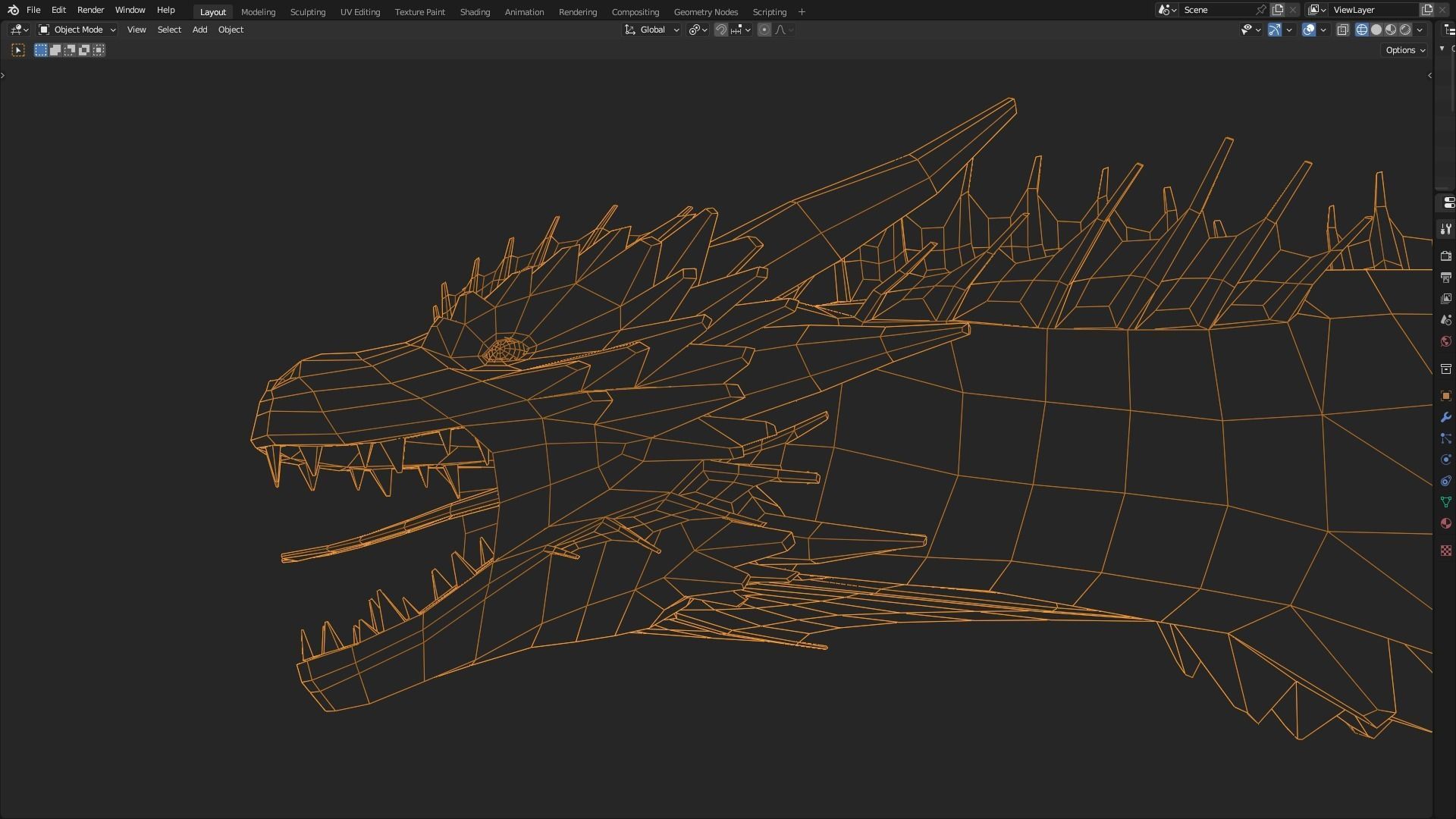Screen dimensions: 1456x819
Task: Switch to Material Preview shading
Action: [x=1391, y=30]
